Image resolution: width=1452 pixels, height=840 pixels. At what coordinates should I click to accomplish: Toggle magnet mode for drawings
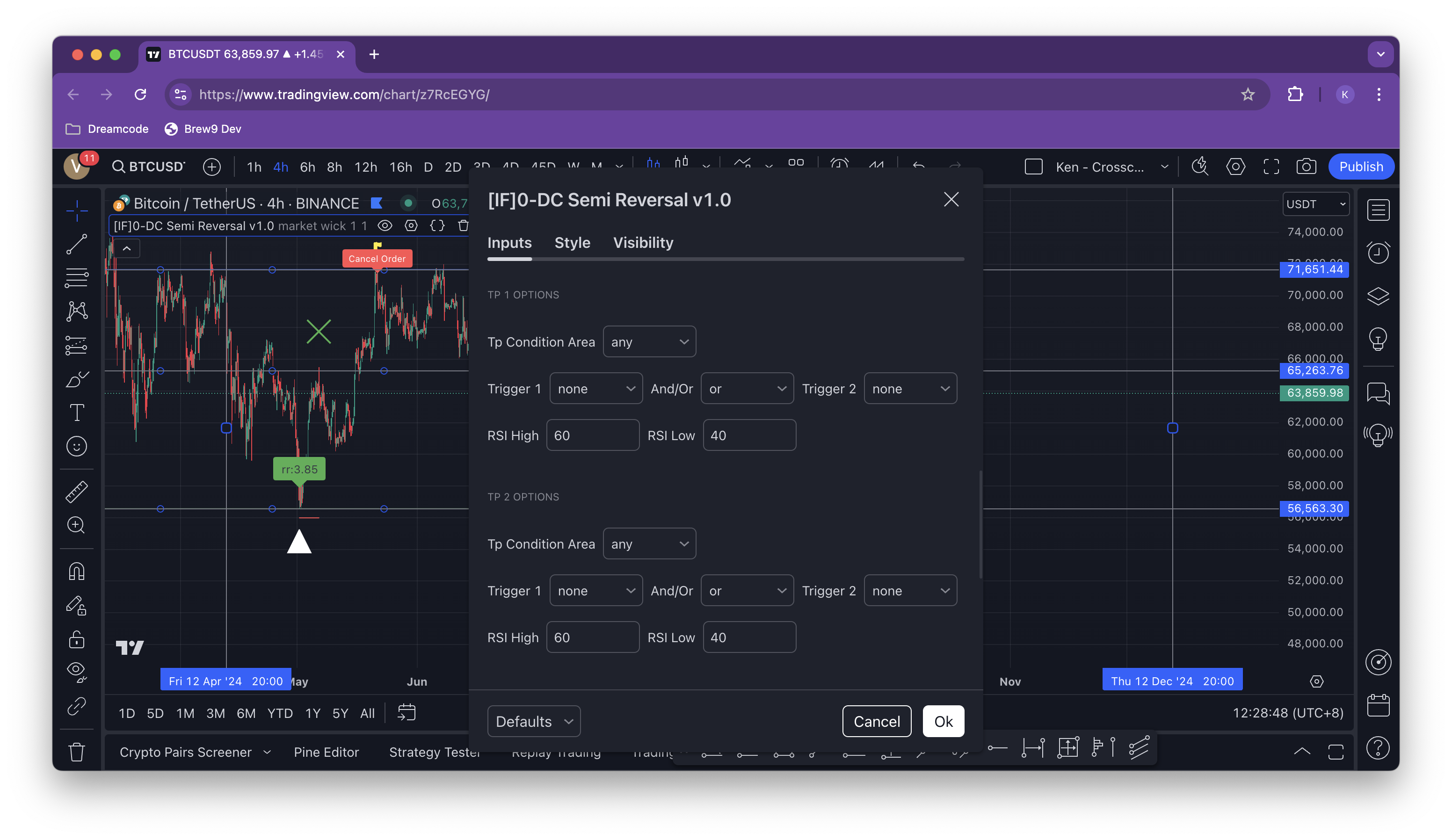point(77,571)
